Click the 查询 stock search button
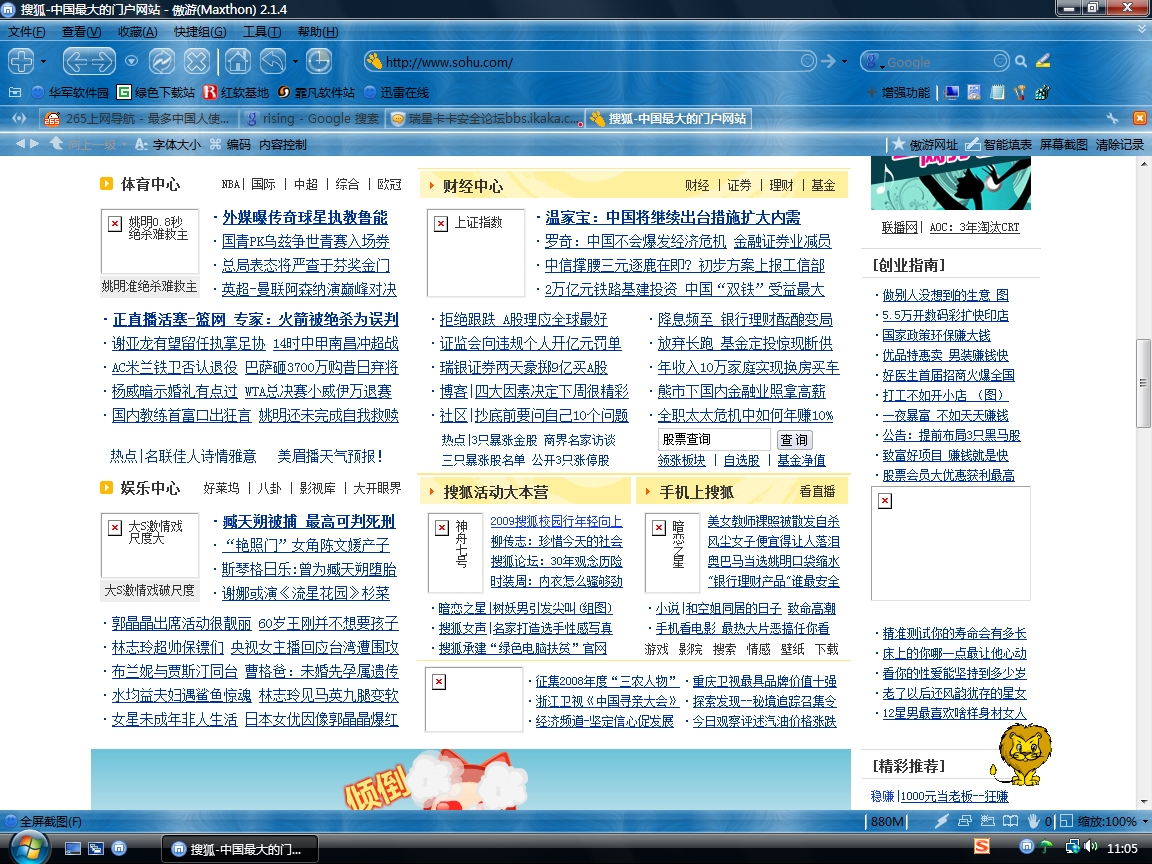This screenshot has width=1152, height=864. coord(794,439)
